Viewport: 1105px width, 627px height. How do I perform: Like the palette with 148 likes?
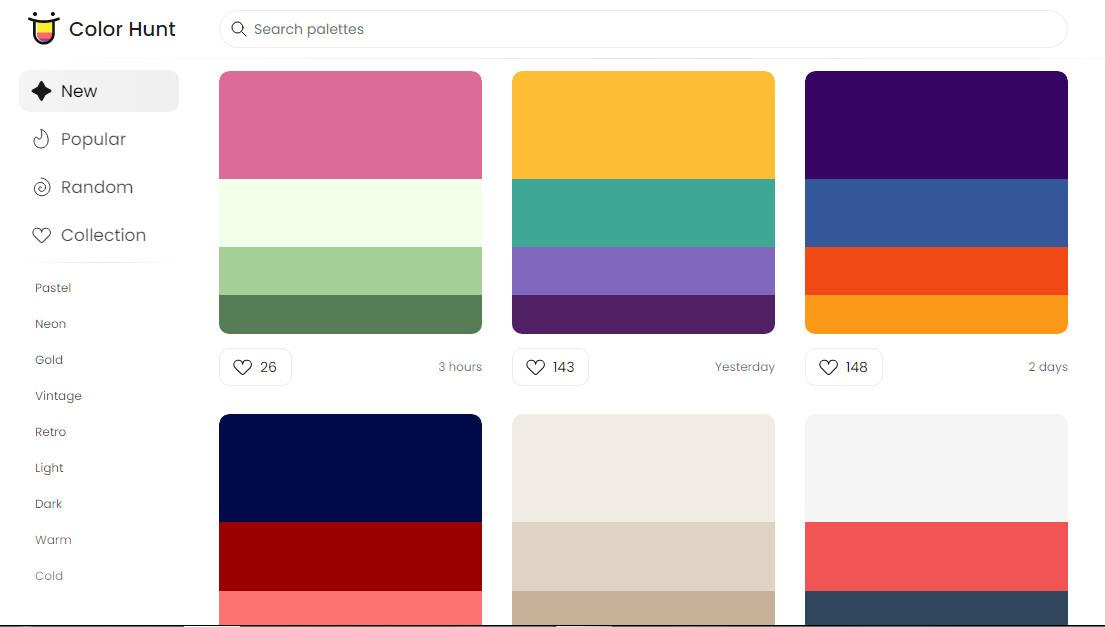click(843, 367)
